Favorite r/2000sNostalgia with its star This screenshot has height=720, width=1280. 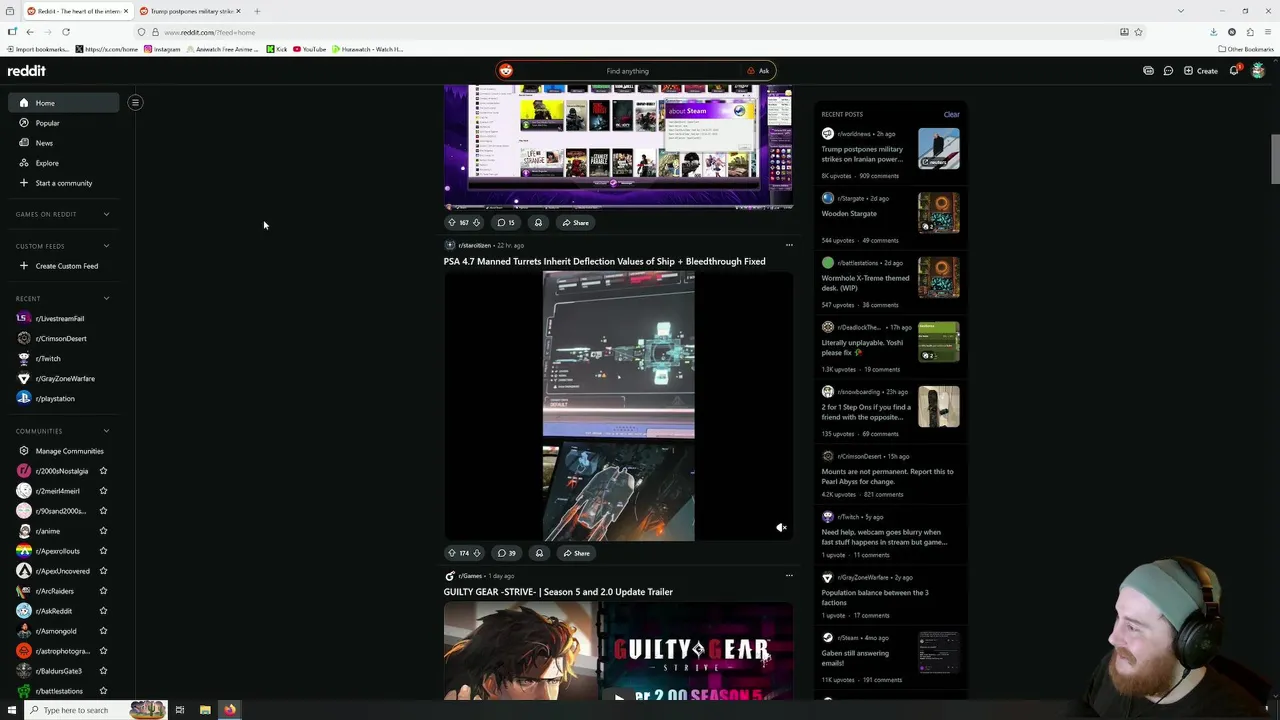103,471
